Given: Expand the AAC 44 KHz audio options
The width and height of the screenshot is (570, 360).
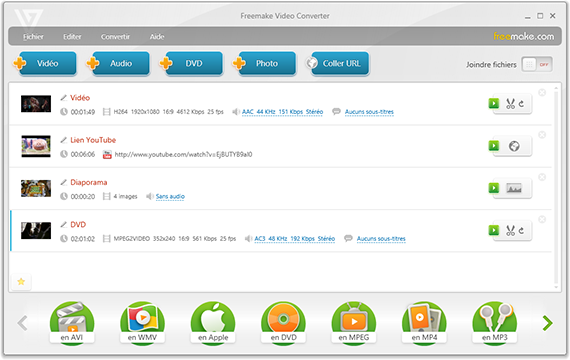Looking at the screenshot, I should coord(282,112).
